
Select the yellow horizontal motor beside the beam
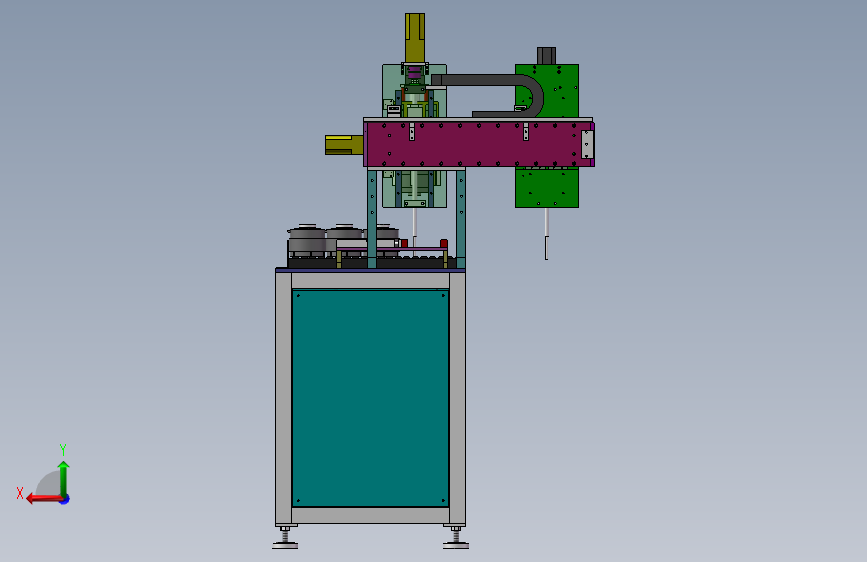coord(344,145)
